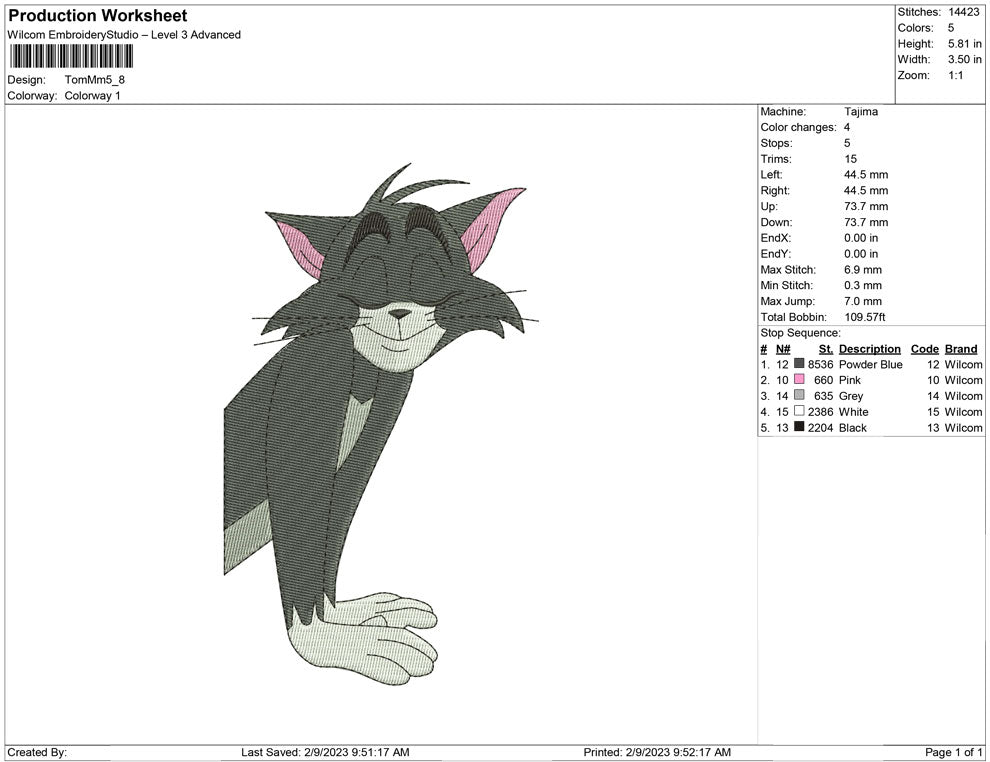Click the stitch count 8536
This screenshot has width=990, height=762.
(821, 364)
